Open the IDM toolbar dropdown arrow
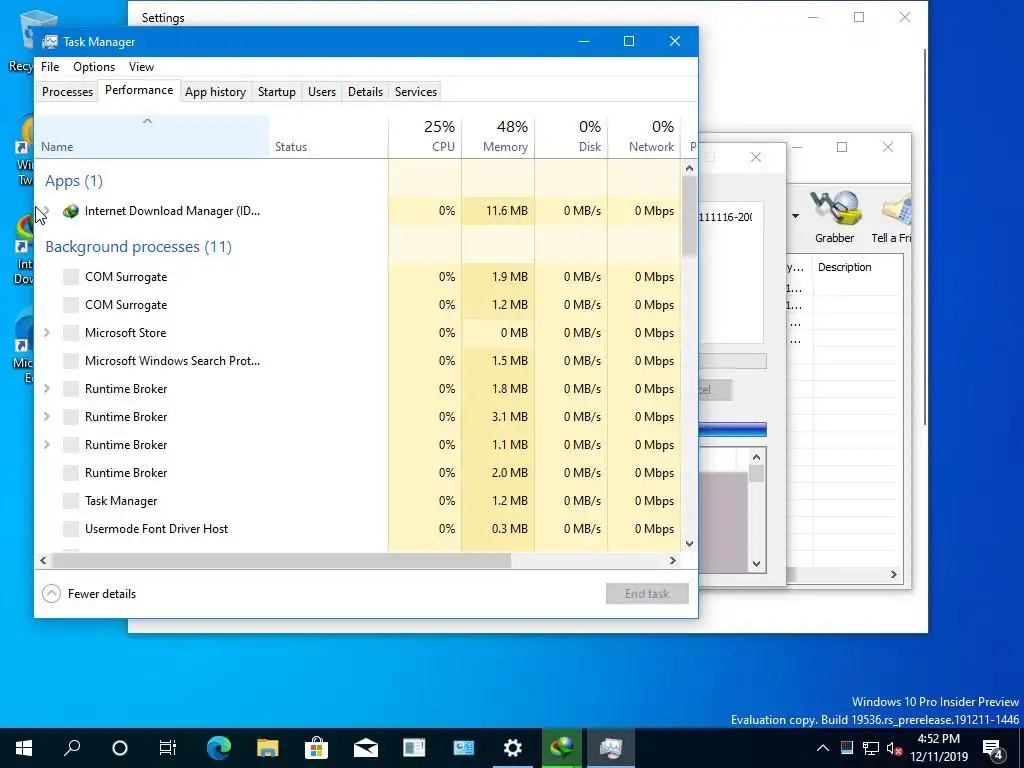1024x768 pixels. (x=795, y=216)
